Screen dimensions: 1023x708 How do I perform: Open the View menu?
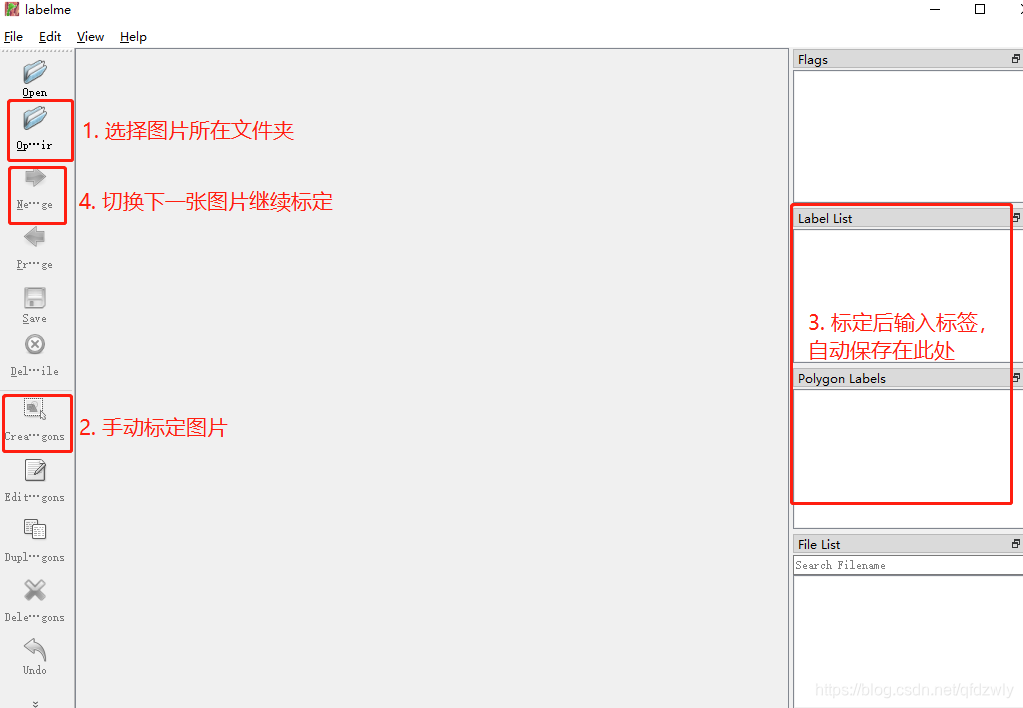(x=90, y=37)
